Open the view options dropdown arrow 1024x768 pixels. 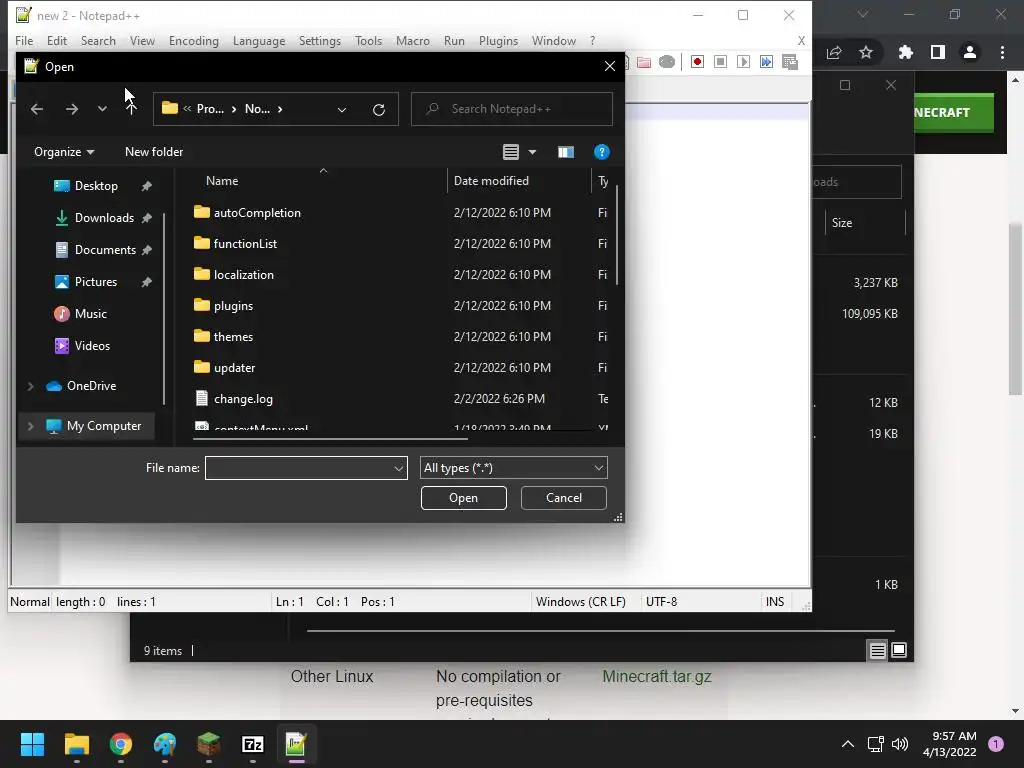tap(532, 152)
